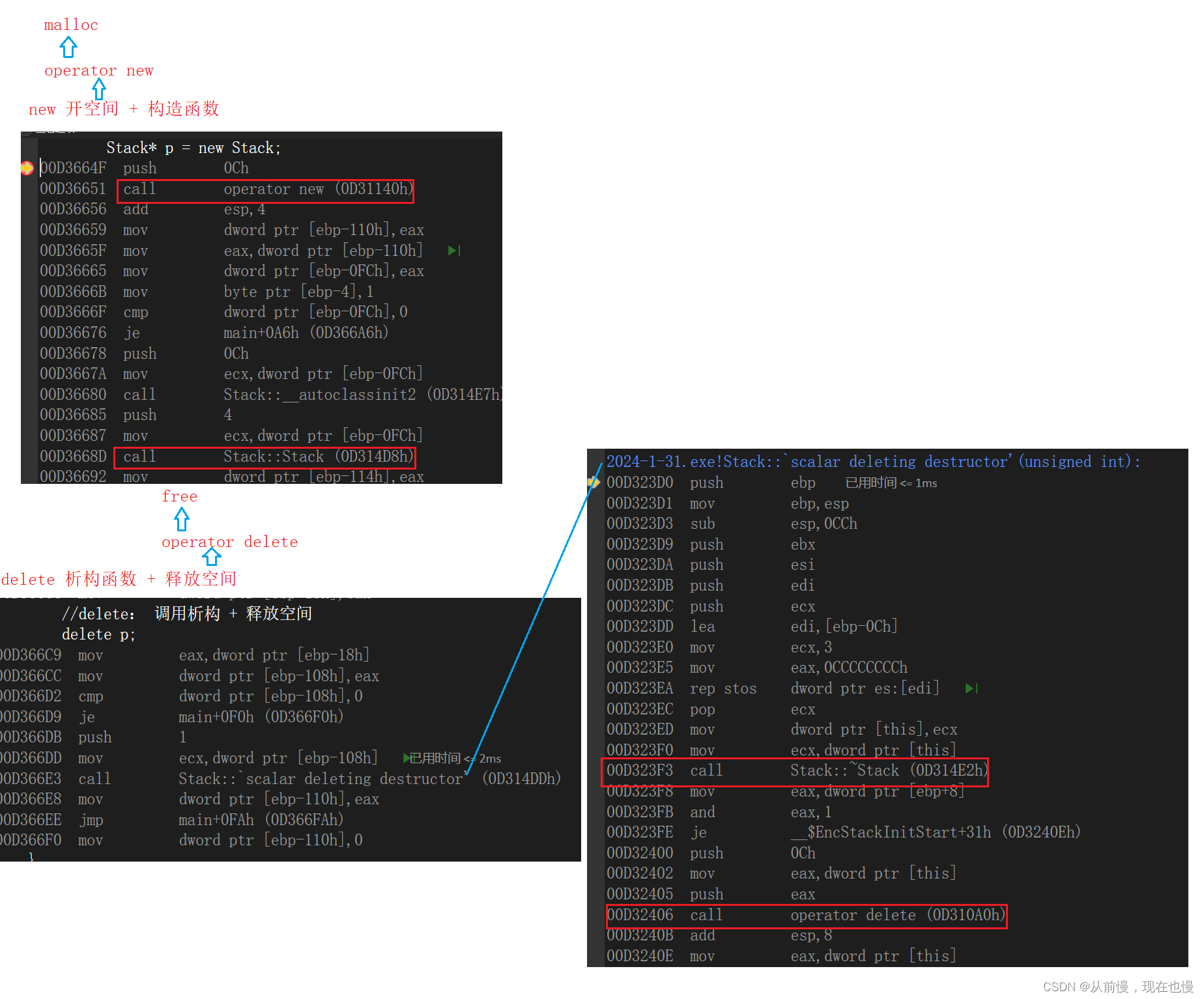Image resolution: width=1204 pixels, height=999 pixels.
Task: Click 'rep stos dword ptr es:[edi]' line
Action: pyautogui.click(x=773, y=688)
